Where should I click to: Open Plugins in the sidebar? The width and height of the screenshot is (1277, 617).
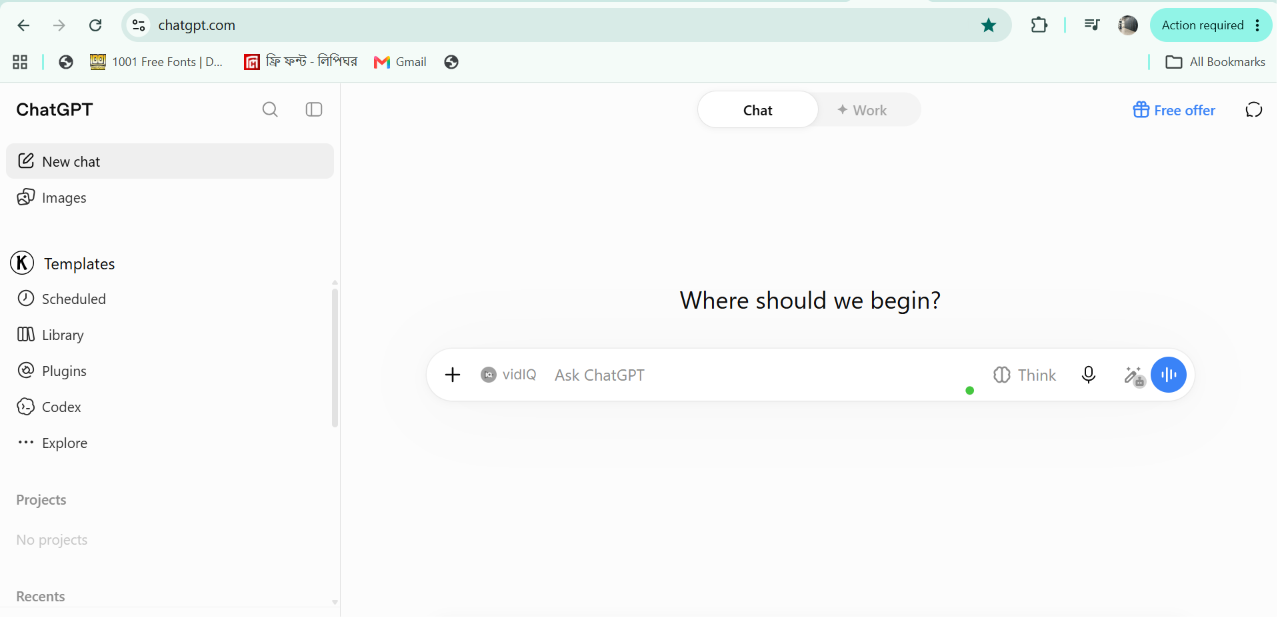click(170, 371)
